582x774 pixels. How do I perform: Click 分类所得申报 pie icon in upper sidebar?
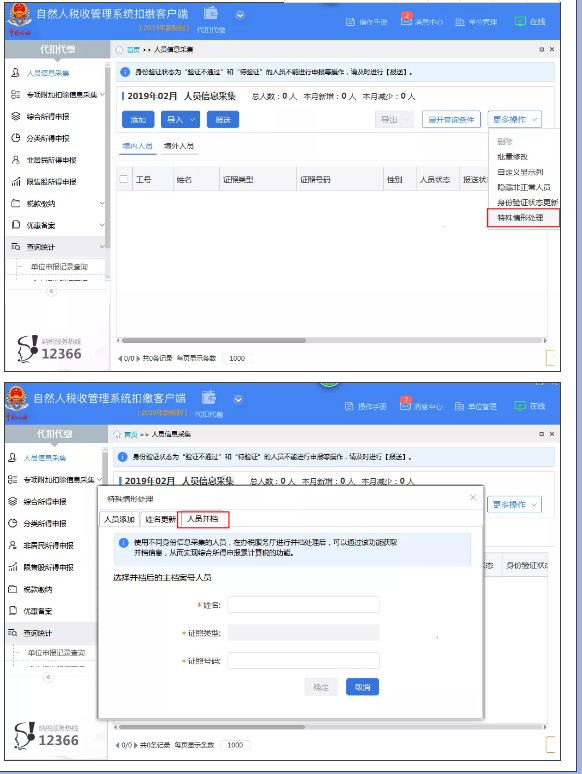16,138
